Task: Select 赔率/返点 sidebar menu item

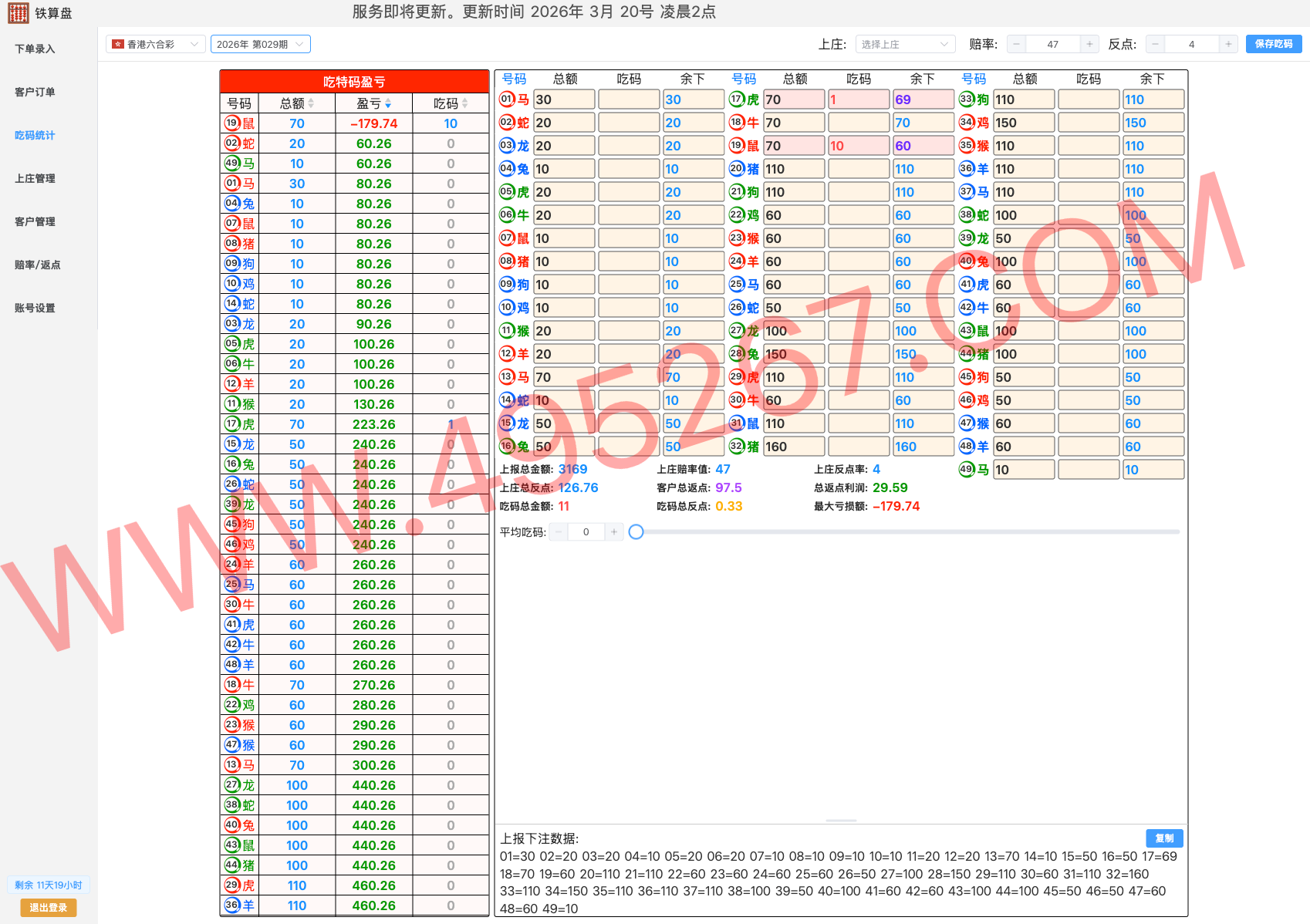Action: pos(37,265)
